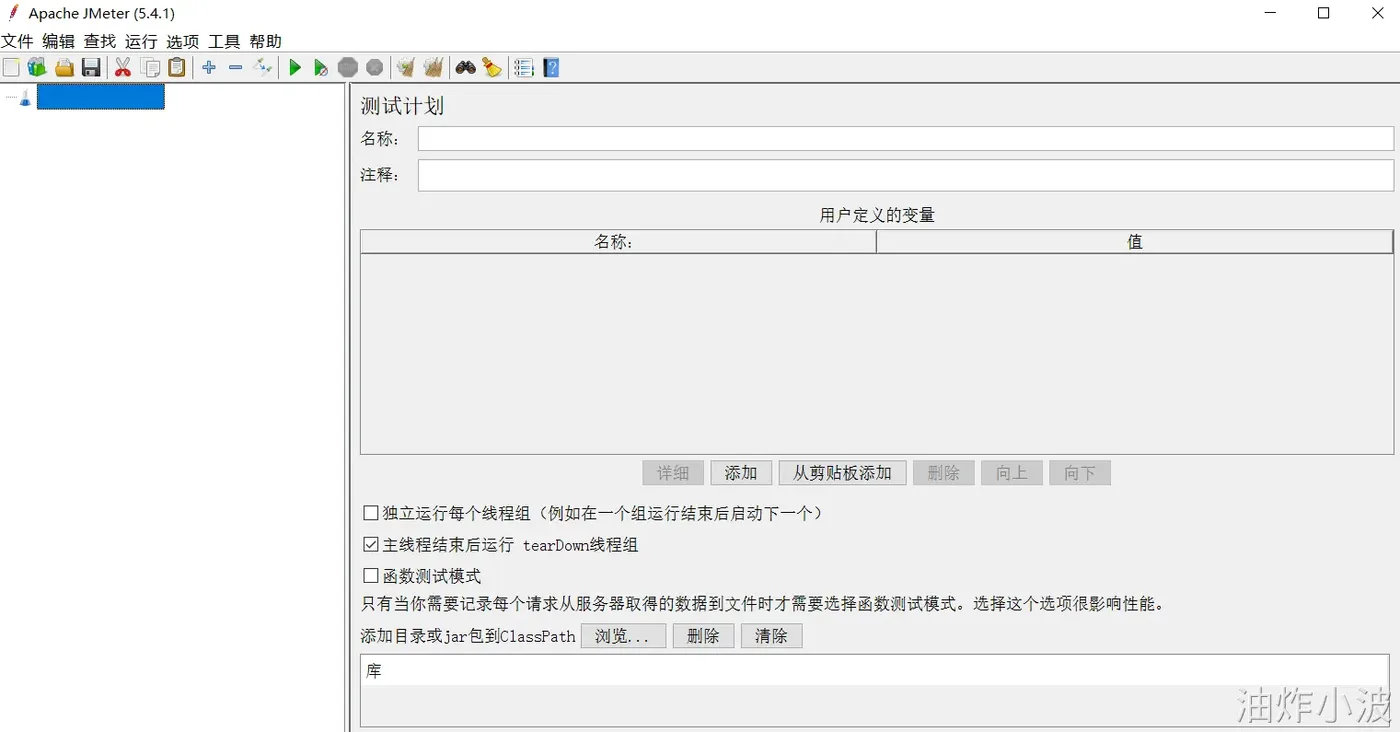The height and width of the screenshot is (732, 1400).
Task: Open Help with the question mark icon
Action: coord(551,68)
